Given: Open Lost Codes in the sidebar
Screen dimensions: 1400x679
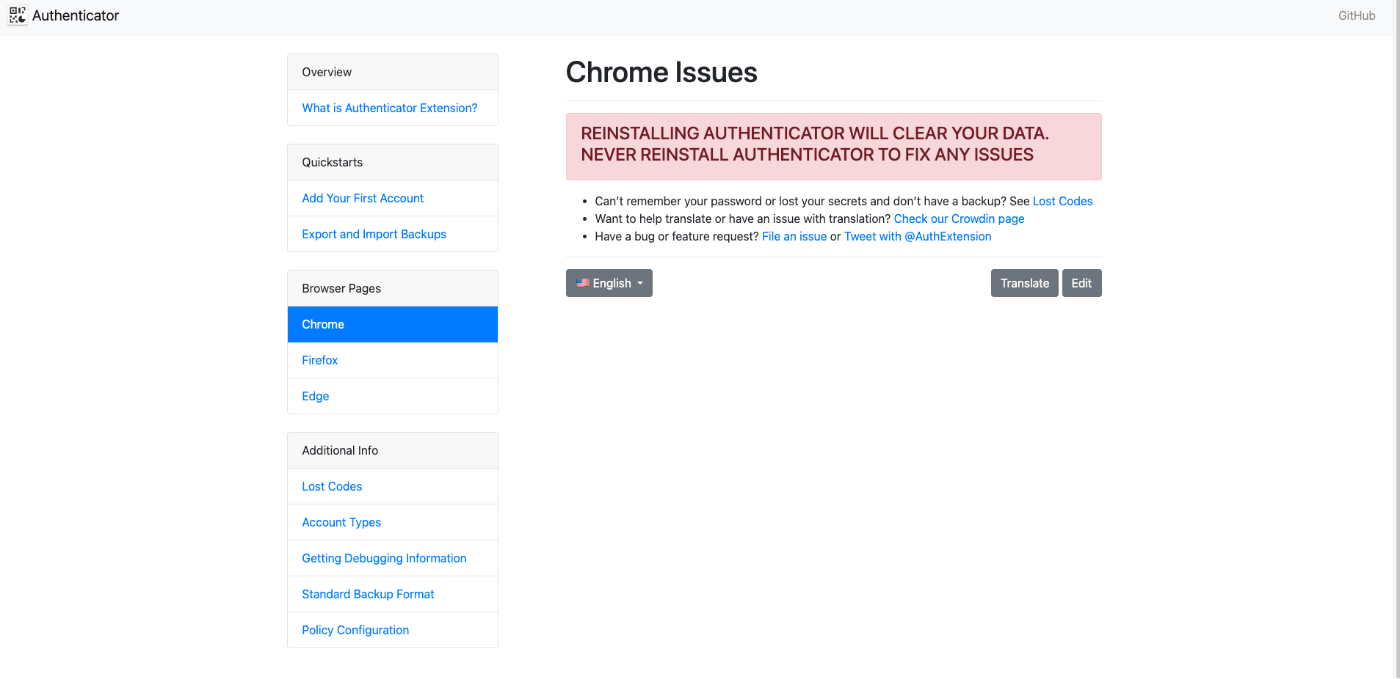Looking at the screenshot, I should pyautogui.click(x=332, y=486).
